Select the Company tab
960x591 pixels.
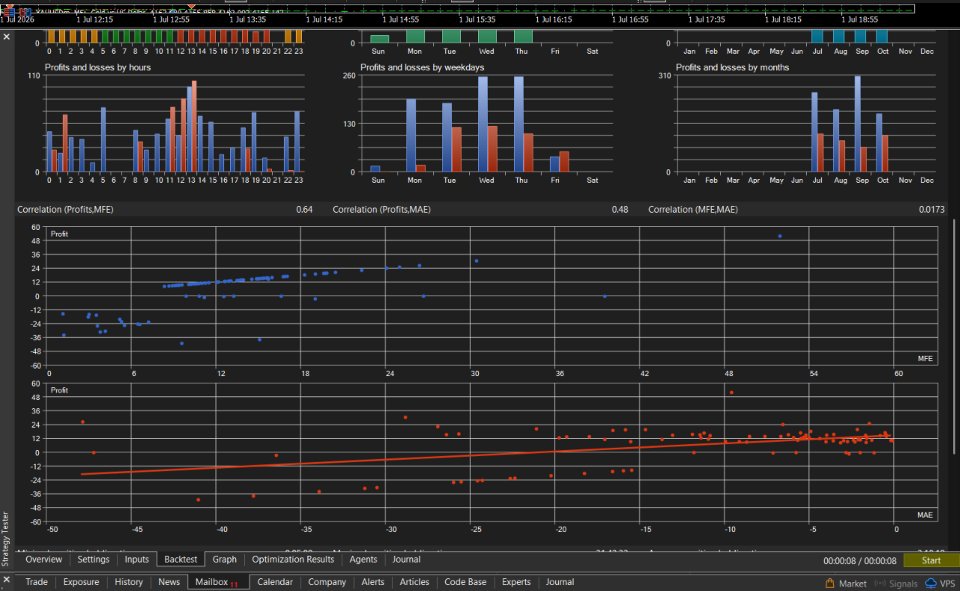point(326,582)
